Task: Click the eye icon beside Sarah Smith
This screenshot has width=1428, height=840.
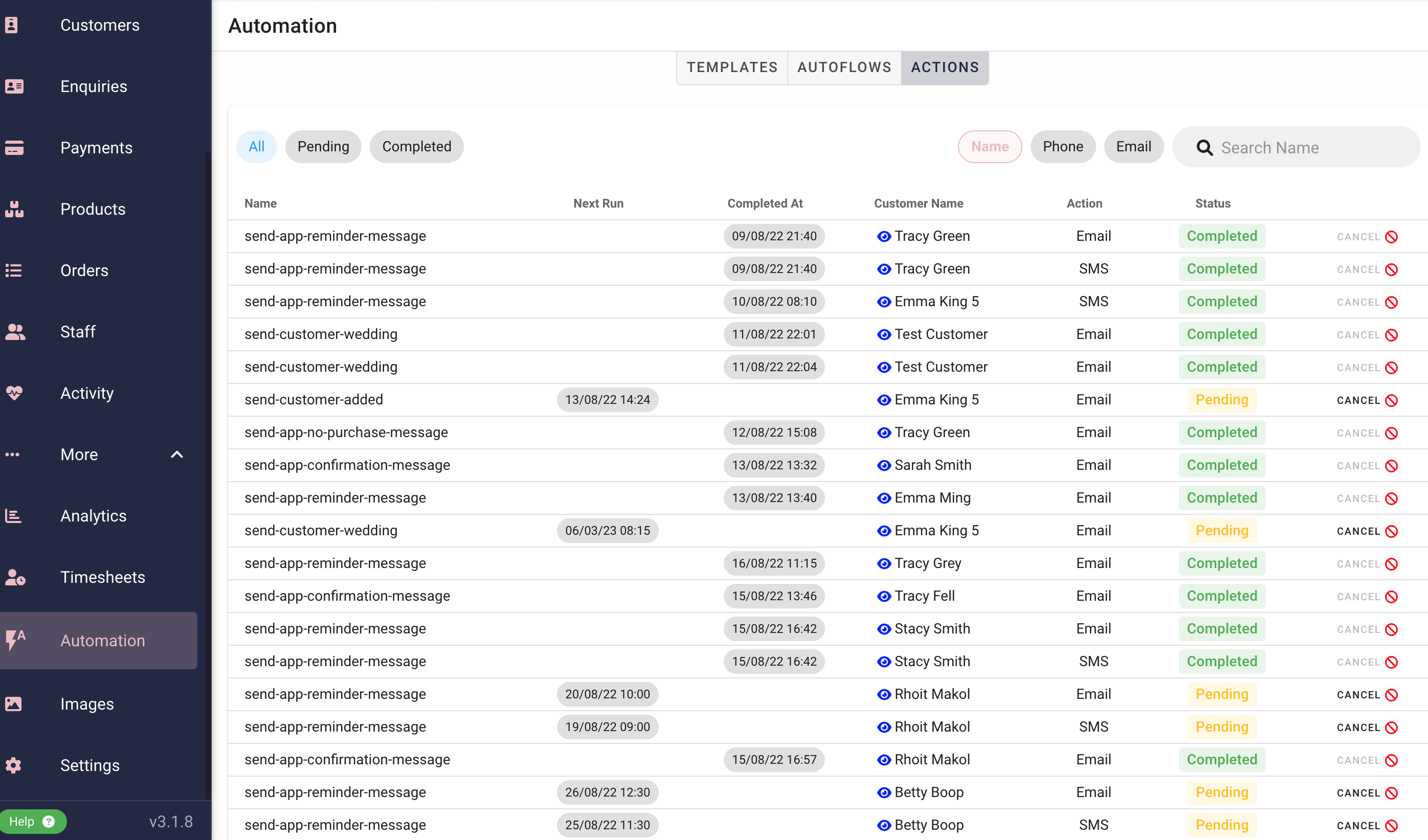Action: [883, 465]
